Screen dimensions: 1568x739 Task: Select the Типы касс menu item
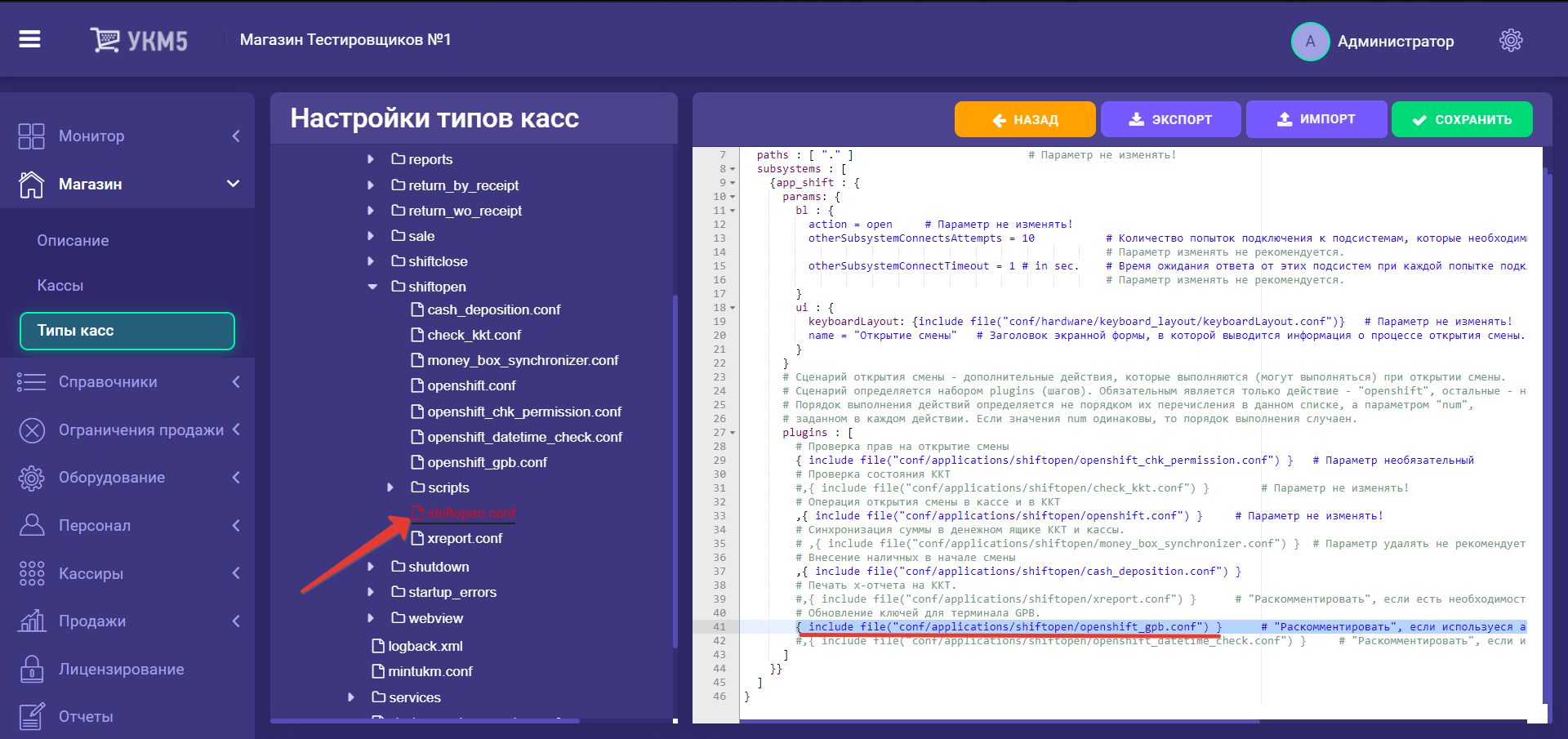[127, 331]
